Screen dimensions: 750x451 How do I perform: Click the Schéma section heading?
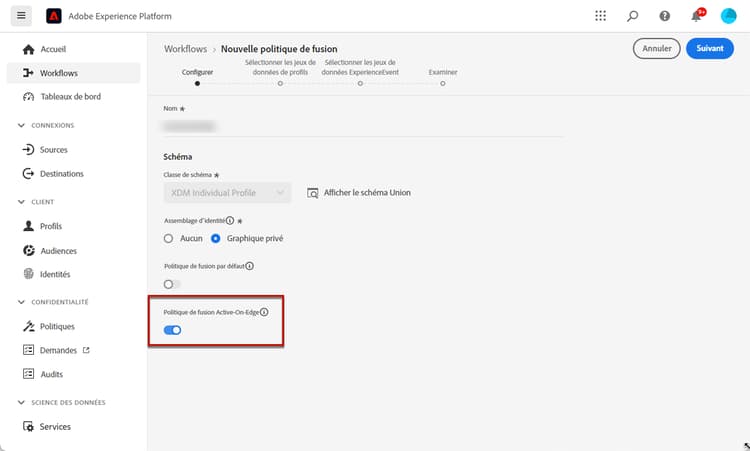coord(177,157)
